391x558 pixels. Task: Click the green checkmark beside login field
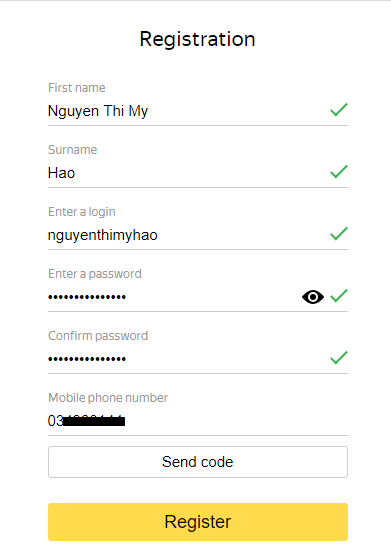point(339,233)
